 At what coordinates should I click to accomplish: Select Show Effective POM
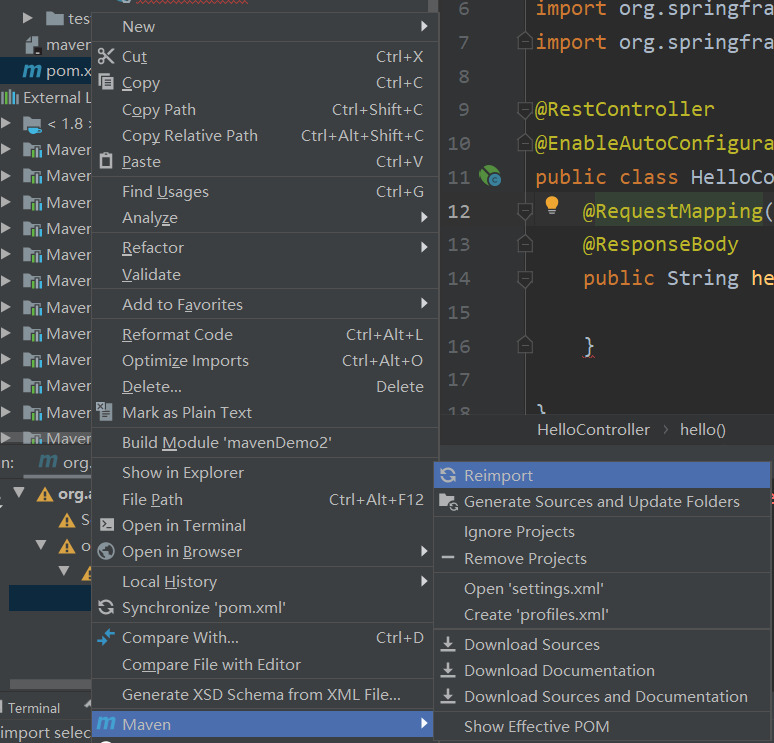536,727
